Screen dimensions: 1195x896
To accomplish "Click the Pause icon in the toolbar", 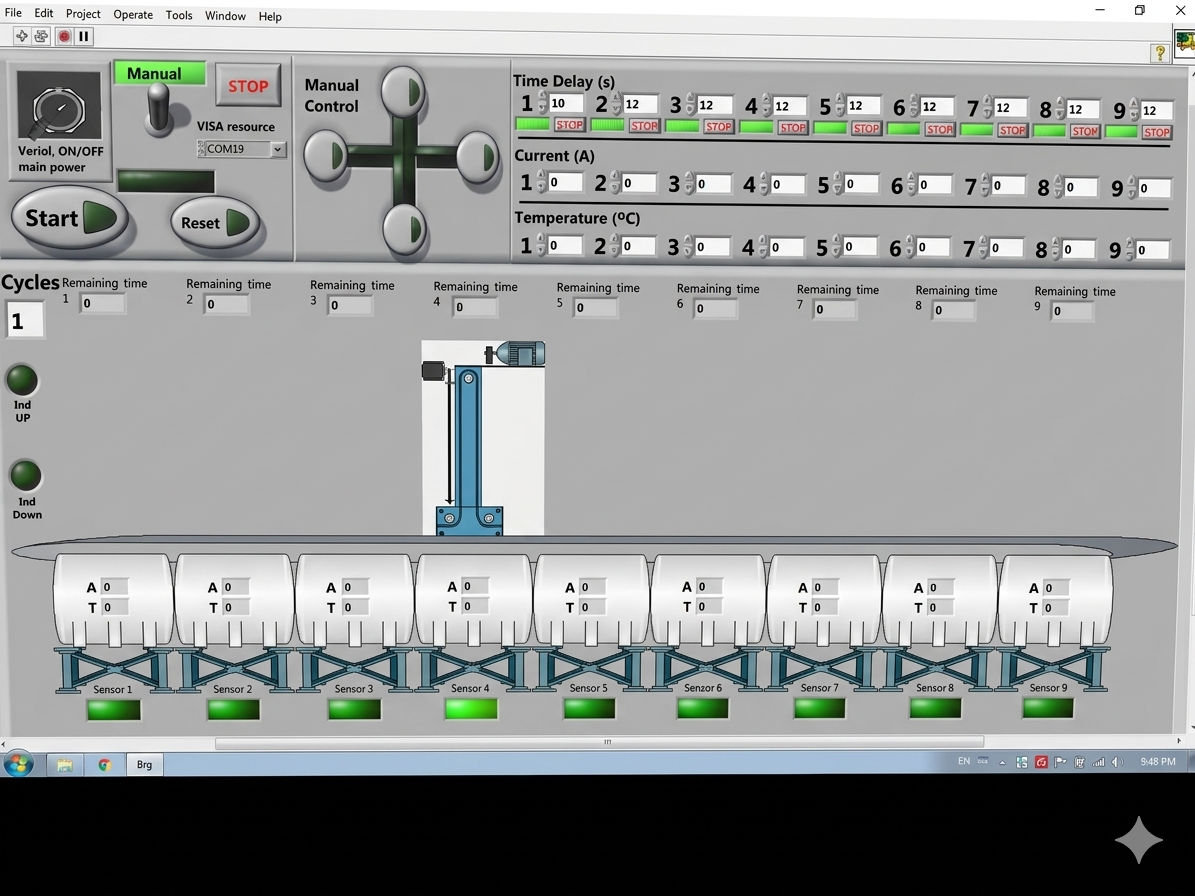I will (84, 36).
